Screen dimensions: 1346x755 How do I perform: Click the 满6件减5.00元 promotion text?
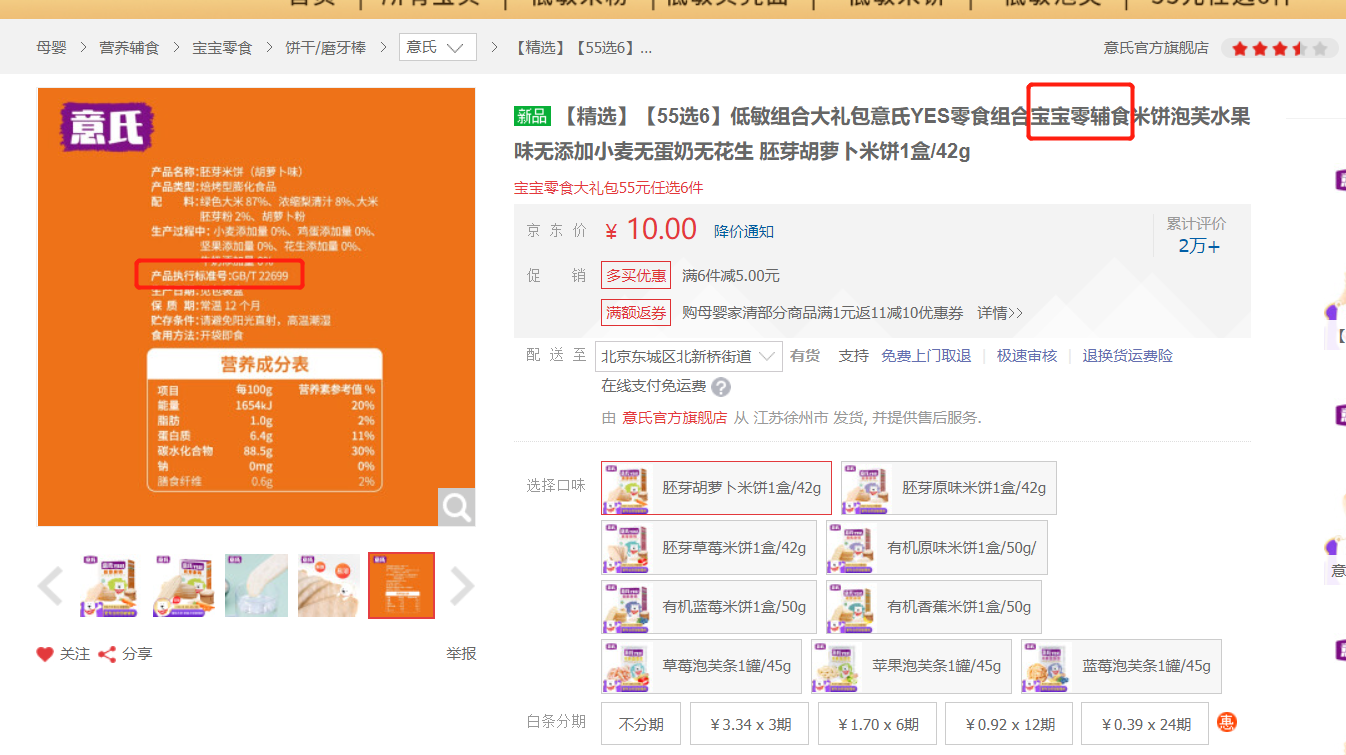coord(731,275)
